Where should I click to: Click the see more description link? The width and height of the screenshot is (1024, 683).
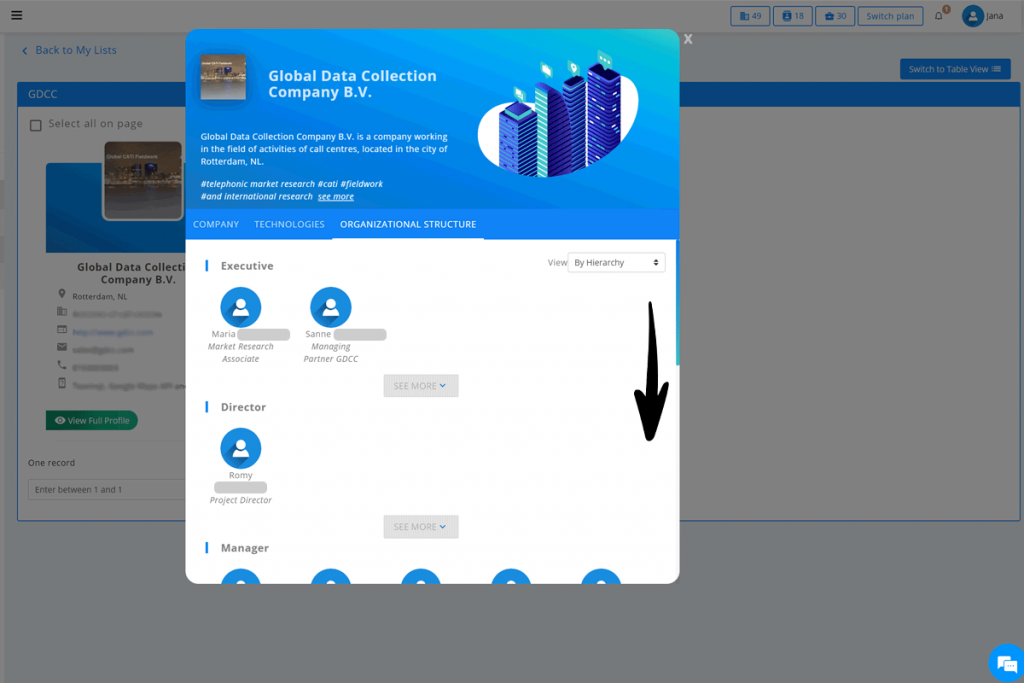click(336, 197)
